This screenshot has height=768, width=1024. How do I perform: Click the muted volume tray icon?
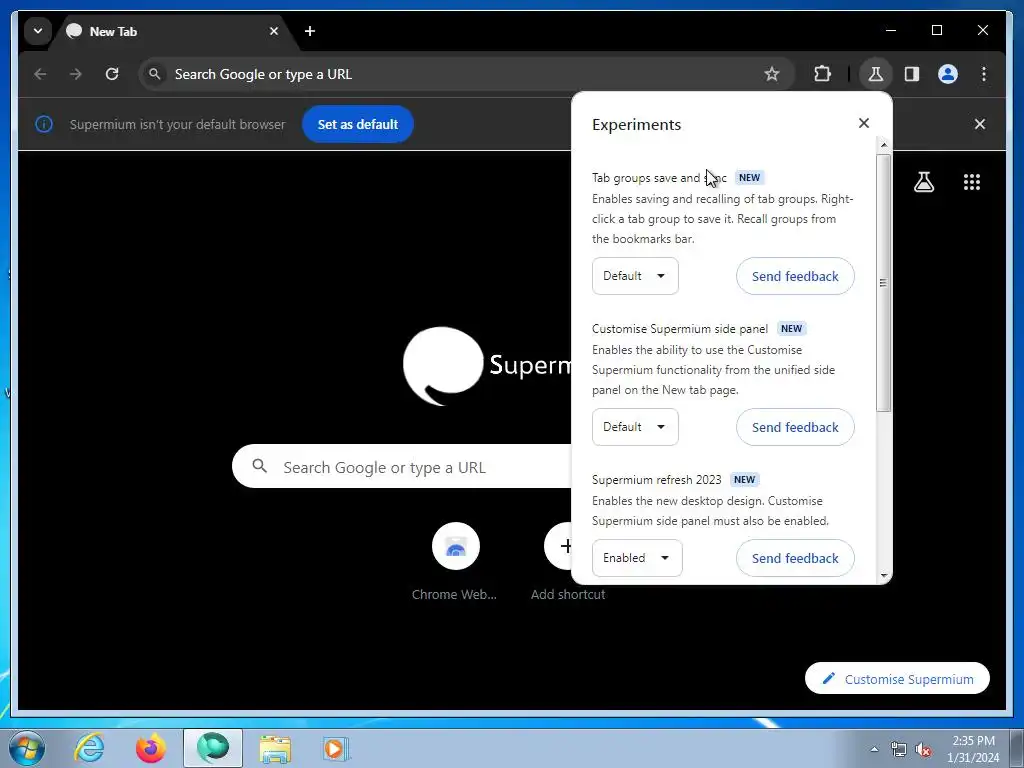coord(923,750)
